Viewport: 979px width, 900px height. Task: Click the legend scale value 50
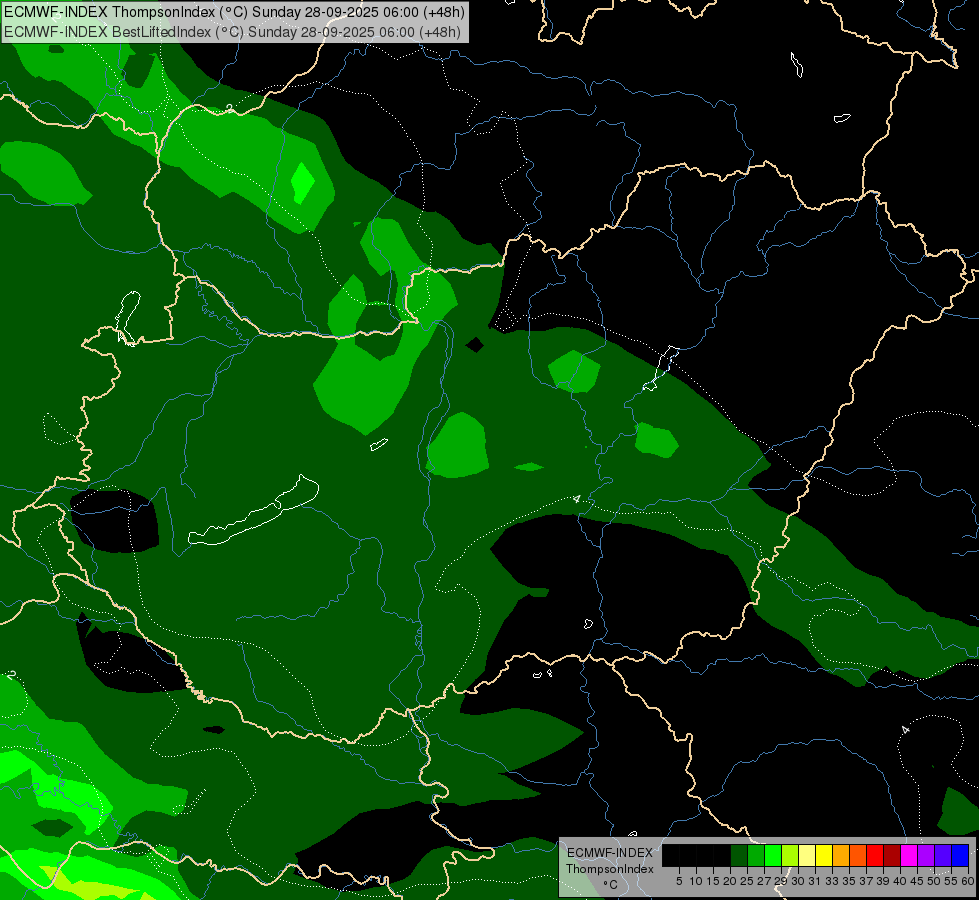(933, 881)
